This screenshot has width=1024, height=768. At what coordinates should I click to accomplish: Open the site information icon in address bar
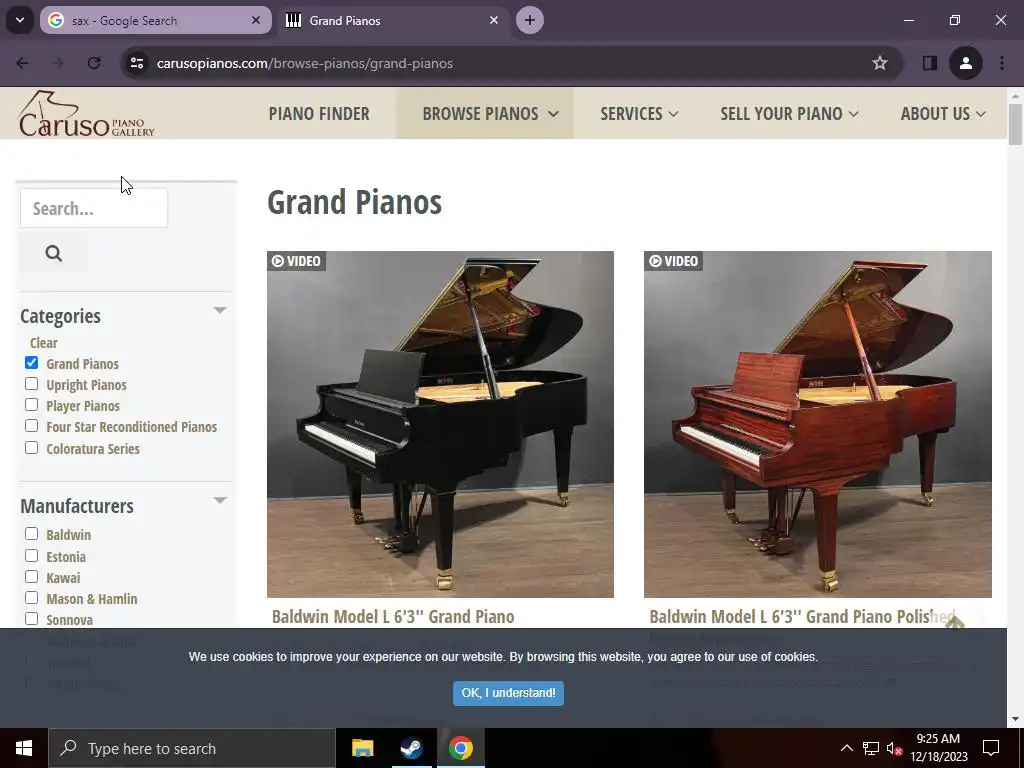(x=137, y=63)
